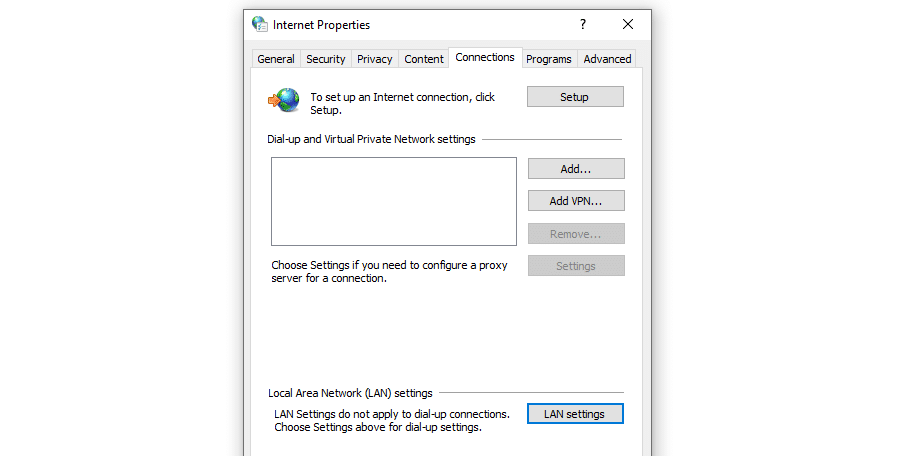Select the Content tab
Image resolution: width=923 pixels, height=456 pixels.
[x=424, y=59]
